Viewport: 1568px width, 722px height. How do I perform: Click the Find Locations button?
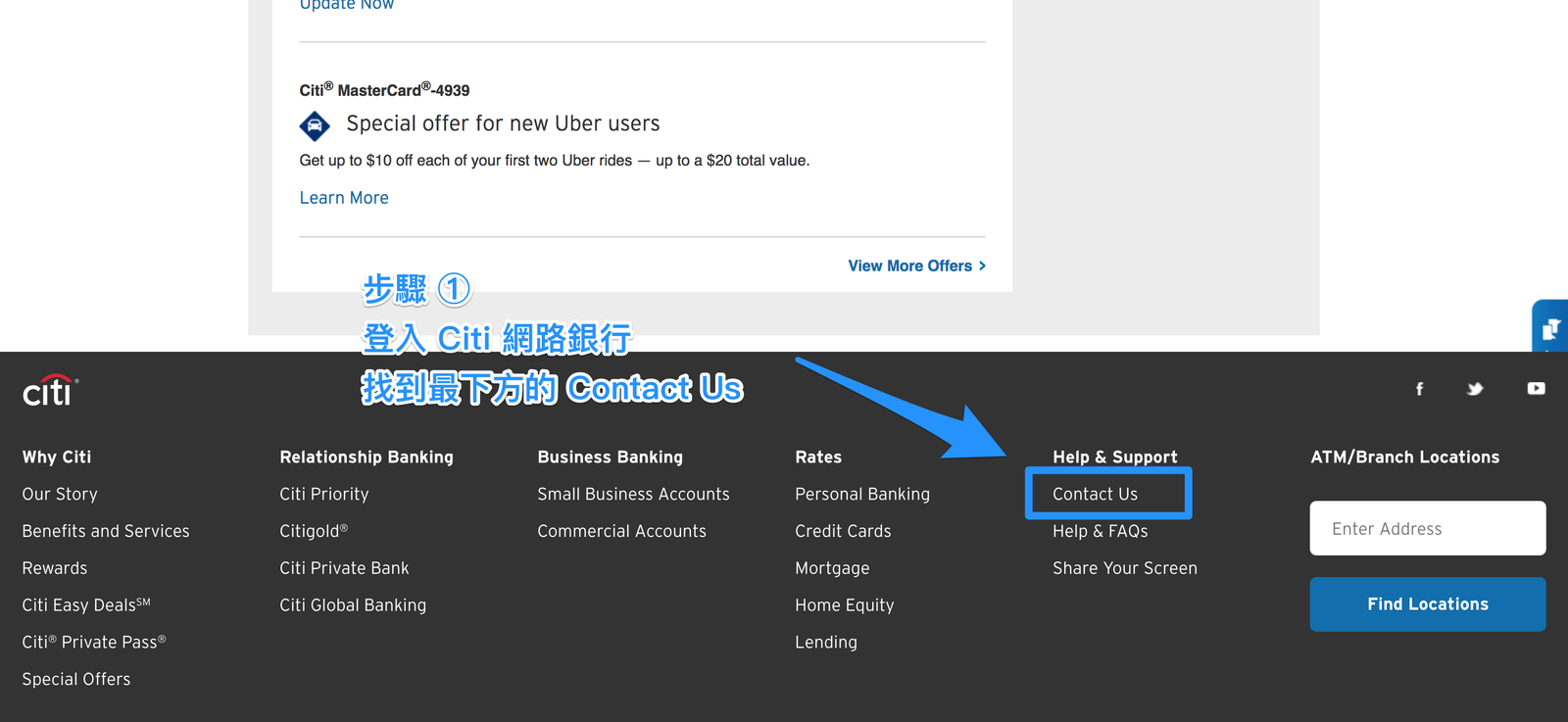1428,604
